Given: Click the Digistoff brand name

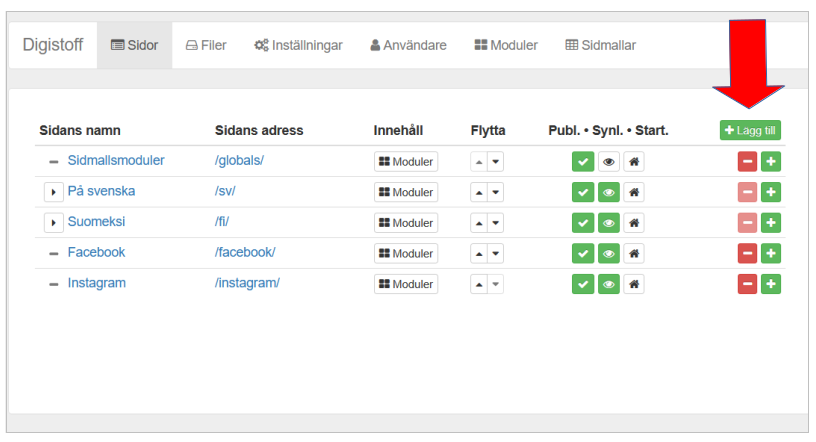Looking at the screenshot, I should click(53, 45).
